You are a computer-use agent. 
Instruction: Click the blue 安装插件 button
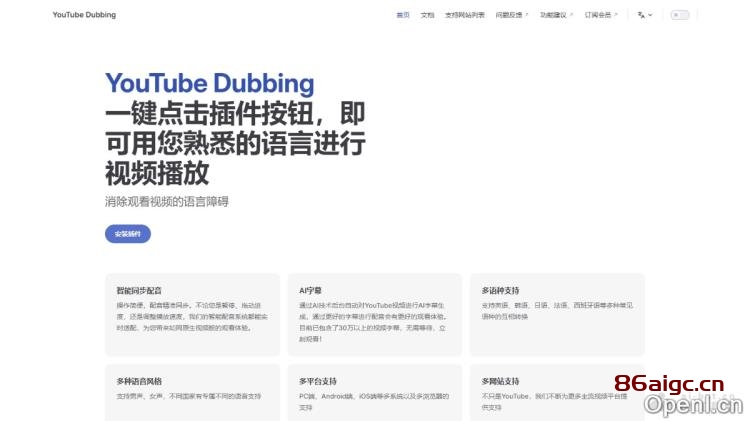click(128, 234)
